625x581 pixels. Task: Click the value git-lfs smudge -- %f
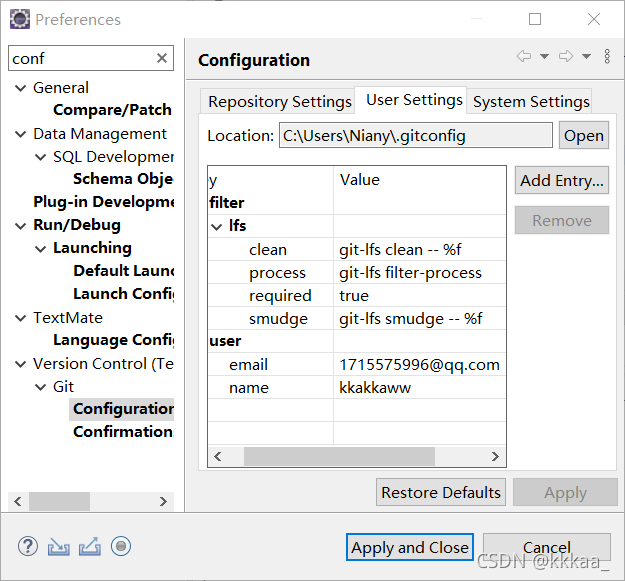click(411, 319)
